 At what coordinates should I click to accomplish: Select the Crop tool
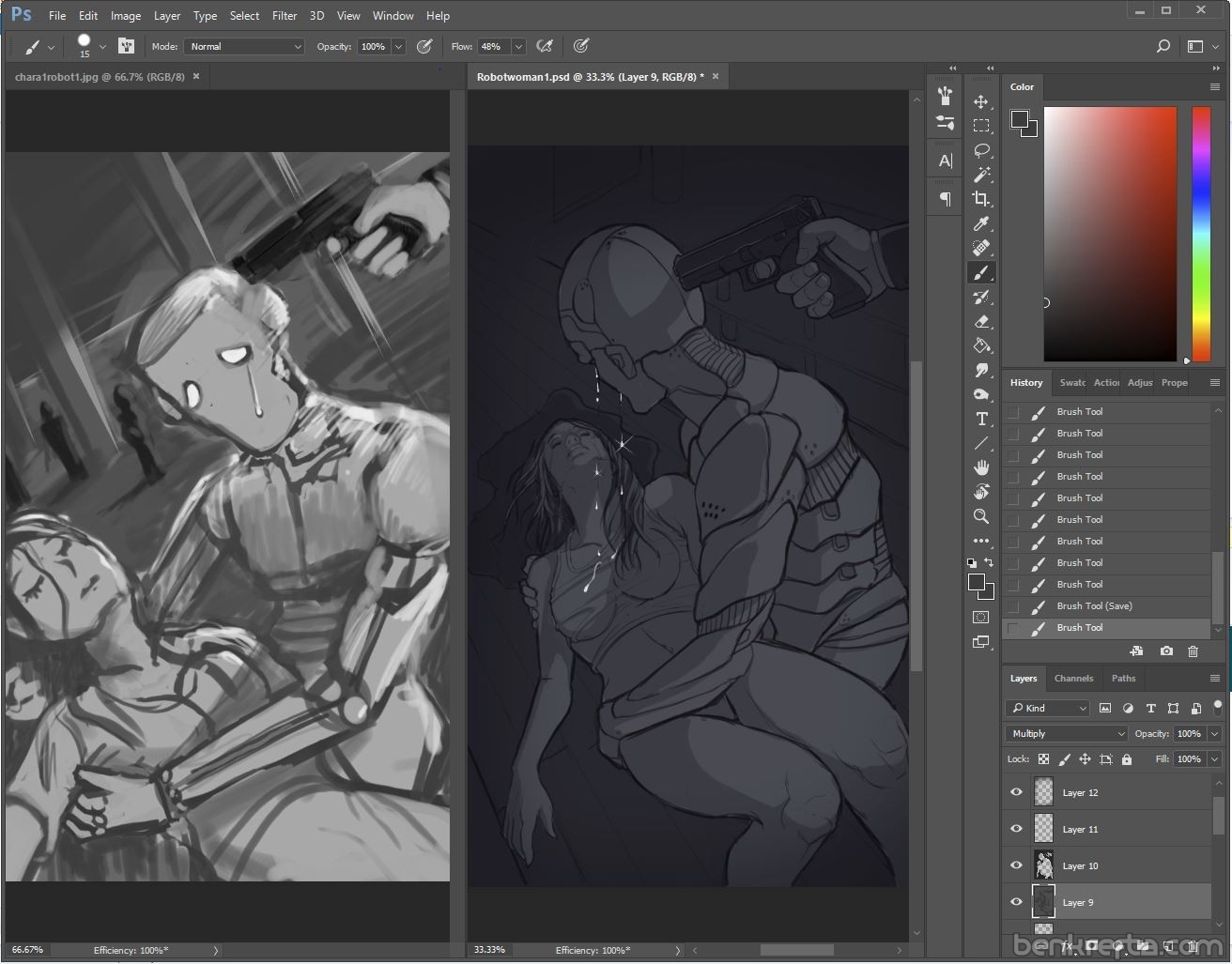tap(981, 199)
